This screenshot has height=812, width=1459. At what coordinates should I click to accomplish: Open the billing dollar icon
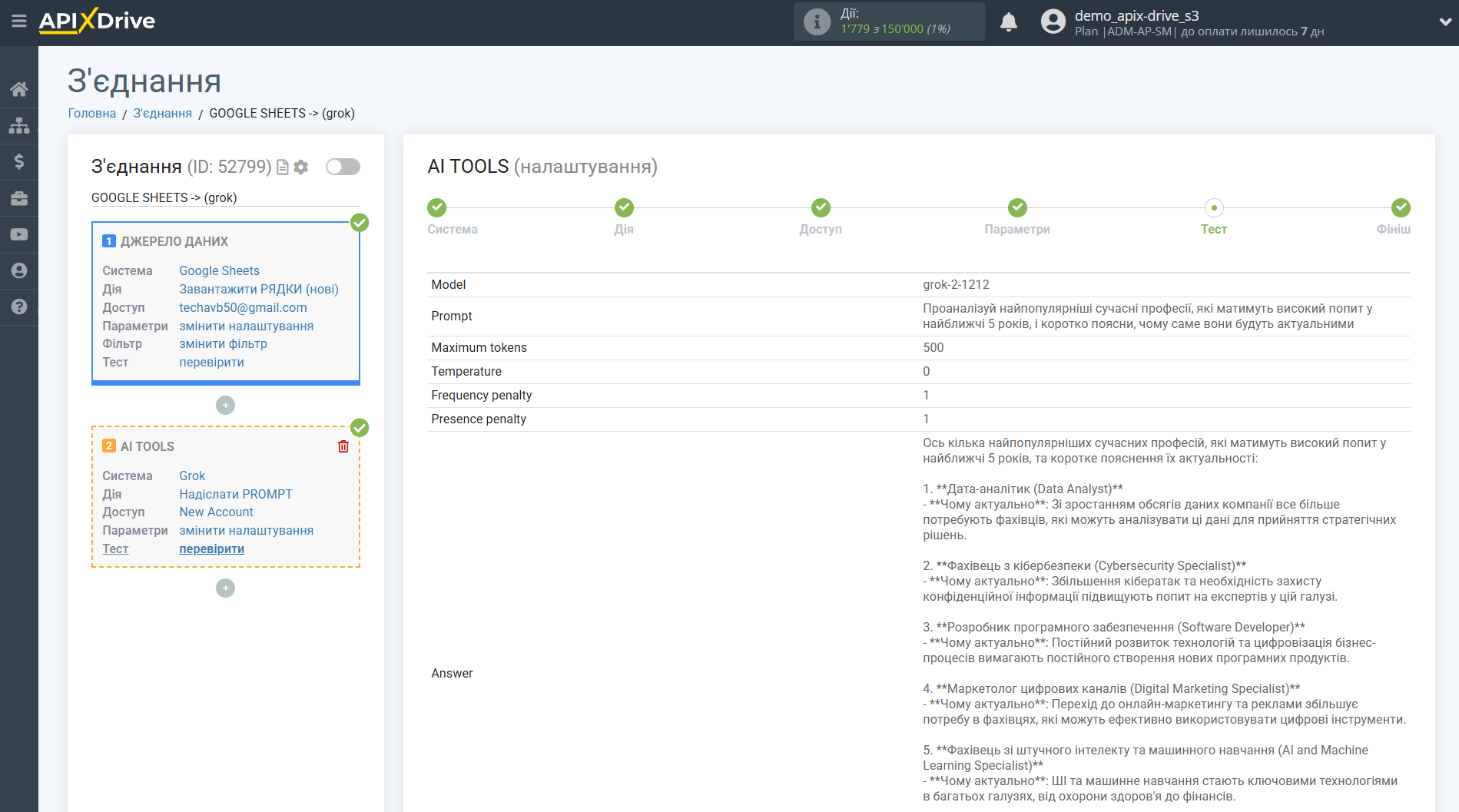(x=19, y=161)
